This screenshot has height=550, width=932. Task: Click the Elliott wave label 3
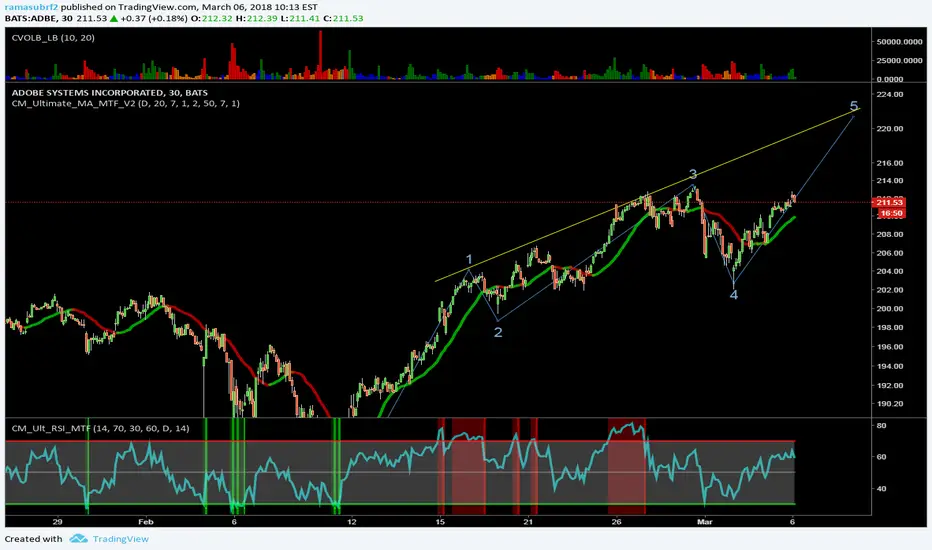693,174
